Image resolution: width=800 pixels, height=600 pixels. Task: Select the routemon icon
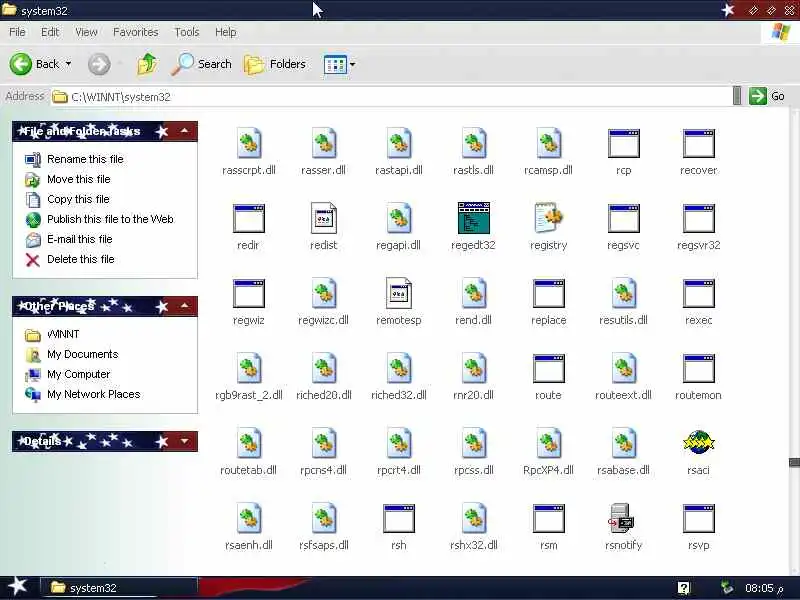pos(698,368)
